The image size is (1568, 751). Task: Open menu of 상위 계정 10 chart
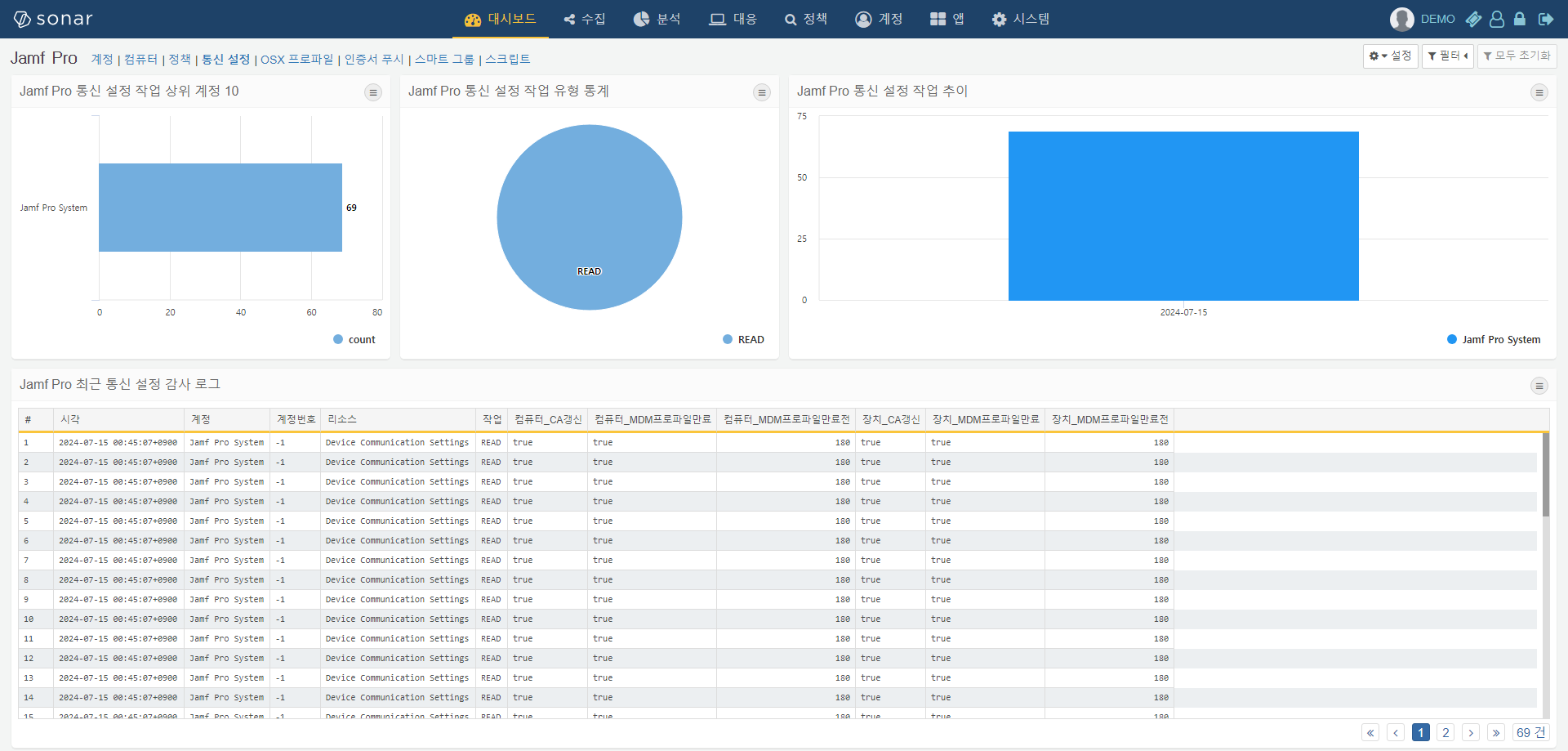pos(373,92)
